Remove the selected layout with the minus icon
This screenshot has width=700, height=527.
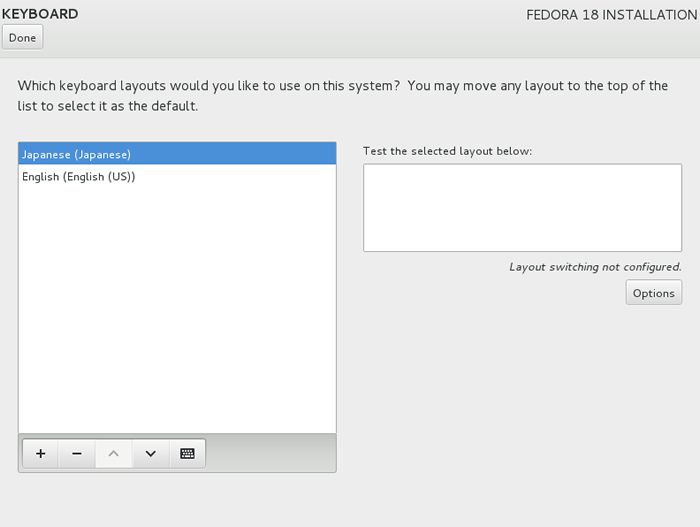[x=77, y=453]
